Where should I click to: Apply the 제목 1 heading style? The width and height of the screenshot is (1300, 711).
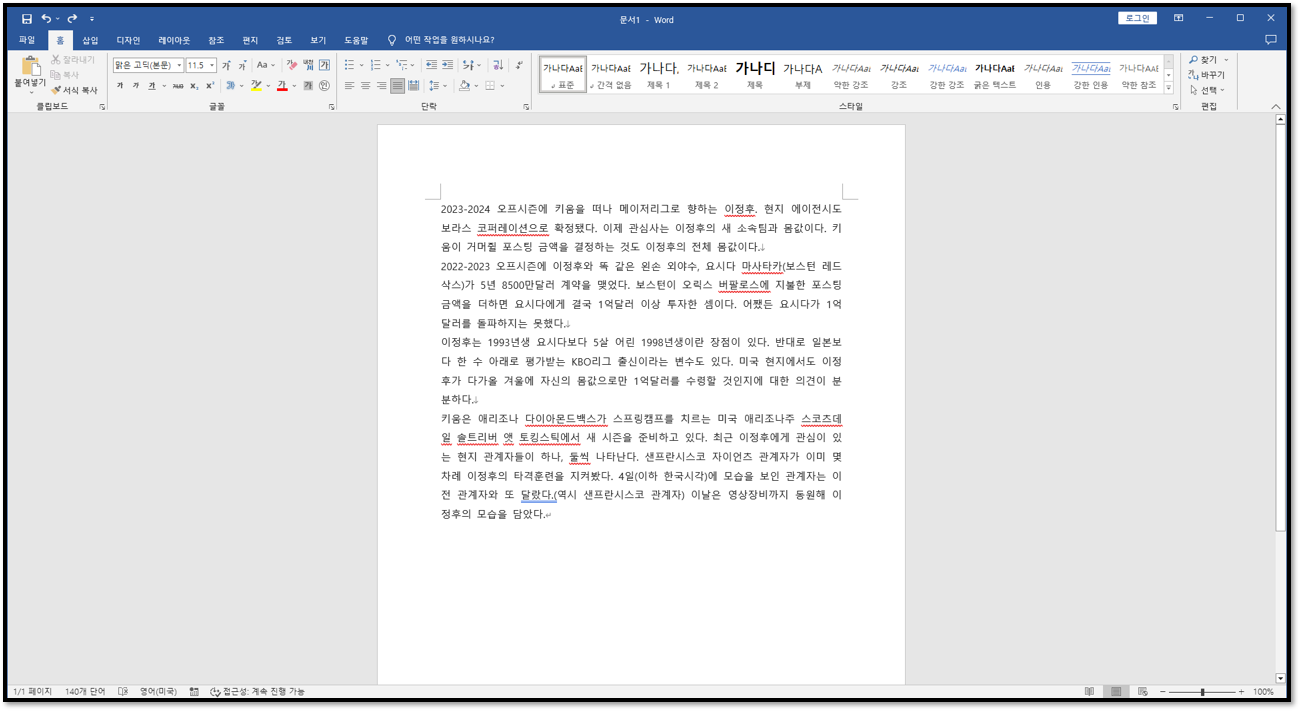click(659, 75)
